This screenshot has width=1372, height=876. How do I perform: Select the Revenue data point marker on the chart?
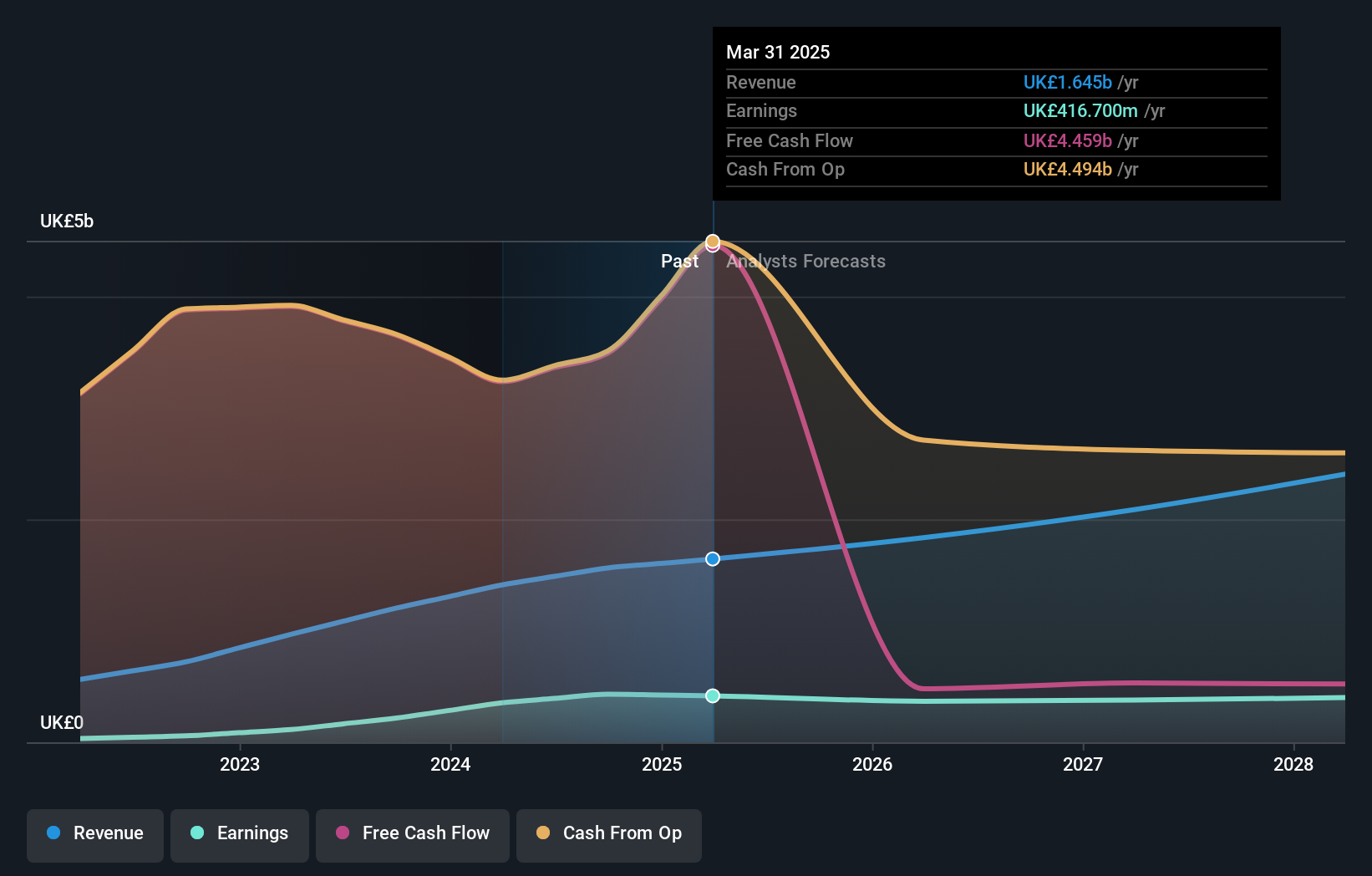(712, 559)
